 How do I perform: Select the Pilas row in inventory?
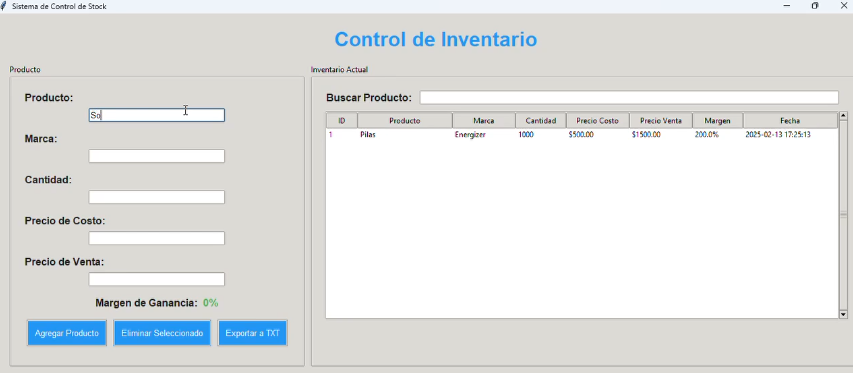point(582,134)
